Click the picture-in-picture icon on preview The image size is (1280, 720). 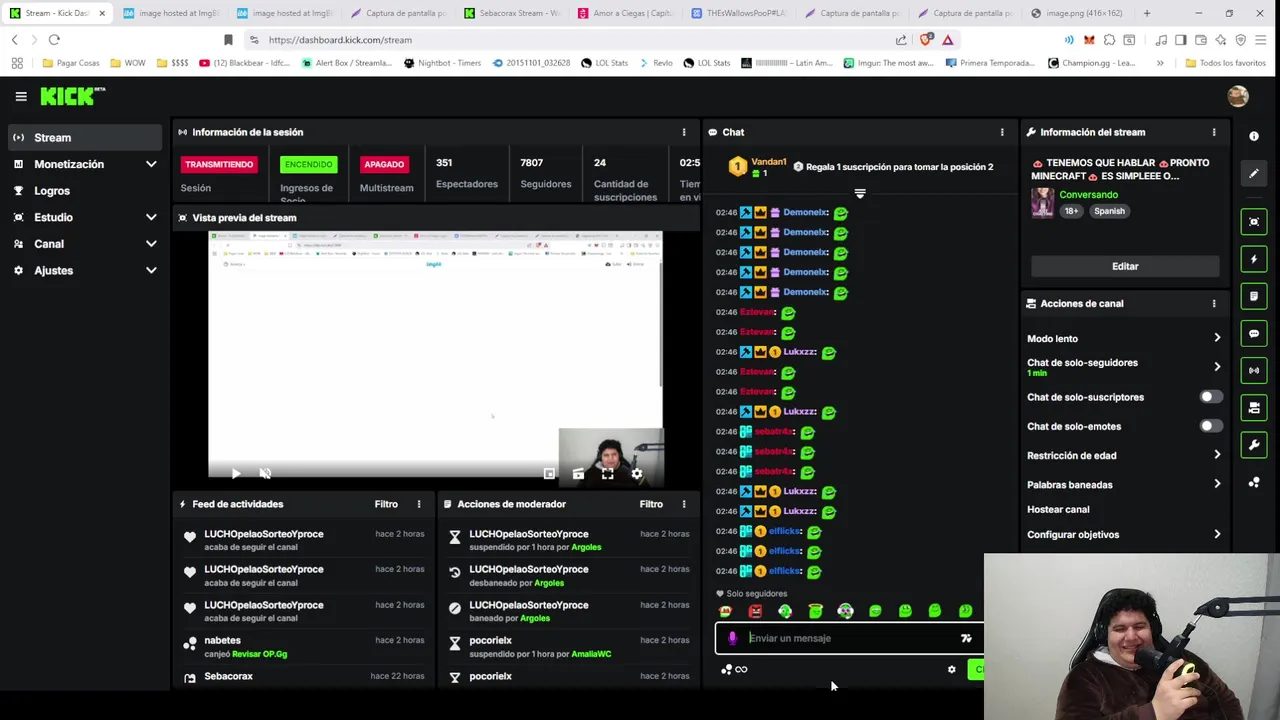[549, 474]
